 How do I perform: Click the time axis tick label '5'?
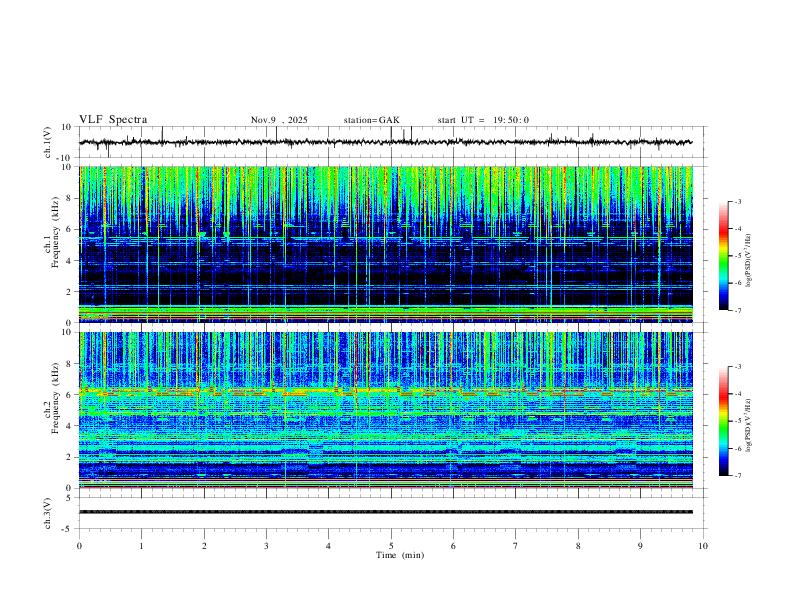[x=391, y=546]
